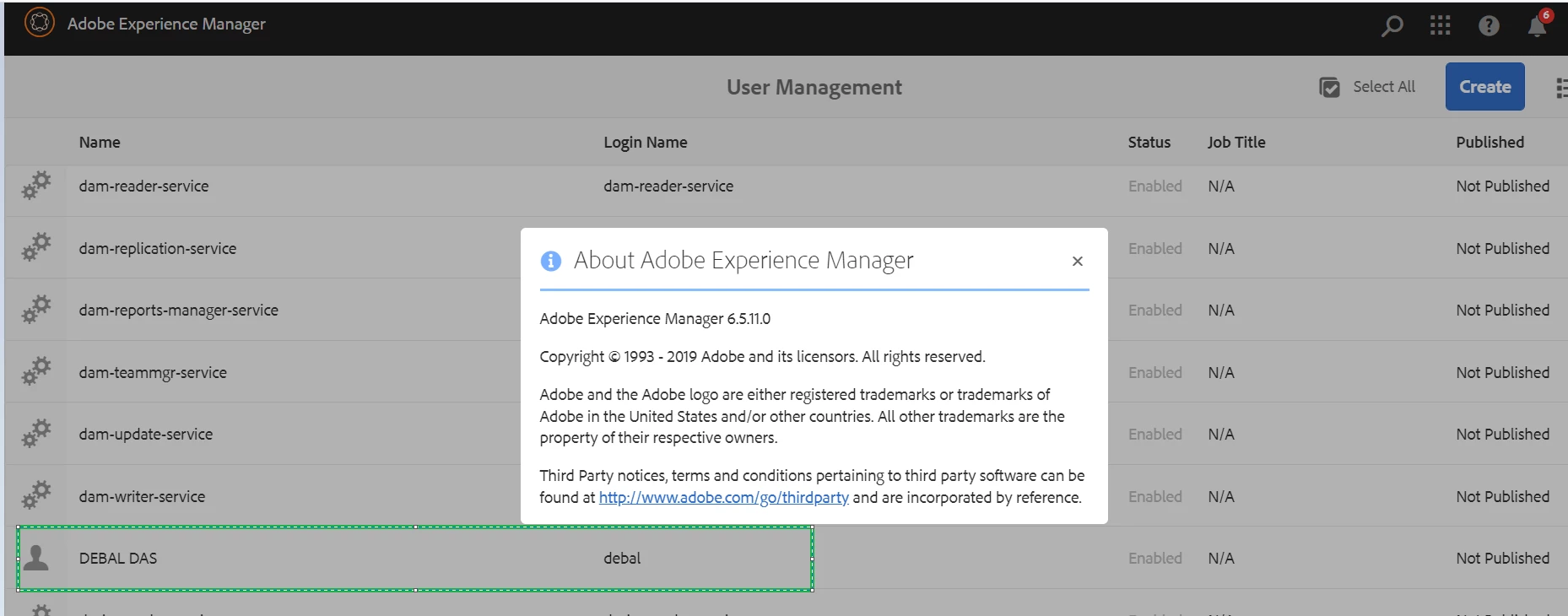The image size is (1568, 616).
Task: Select the dam-reader-service name
Action: click(143, 186)
